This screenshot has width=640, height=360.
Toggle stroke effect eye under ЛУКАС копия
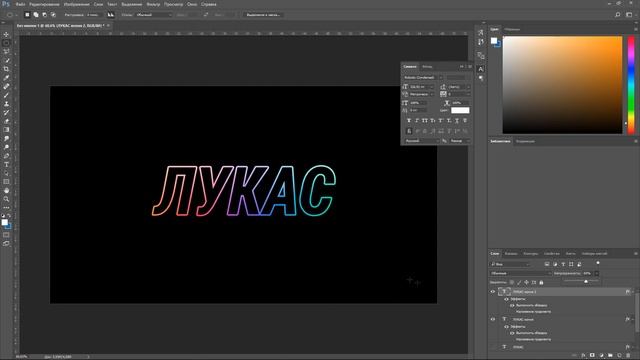click(512, 333)
